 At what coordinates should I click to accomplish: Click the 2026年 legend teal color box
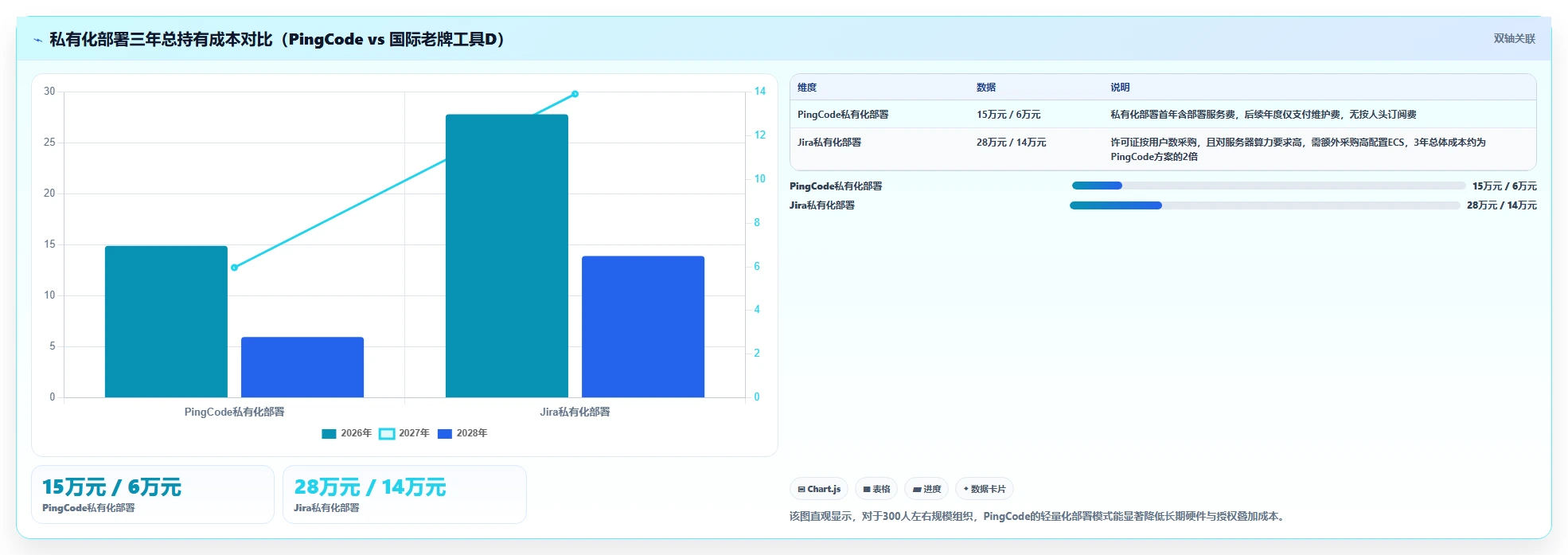[329, 434]
